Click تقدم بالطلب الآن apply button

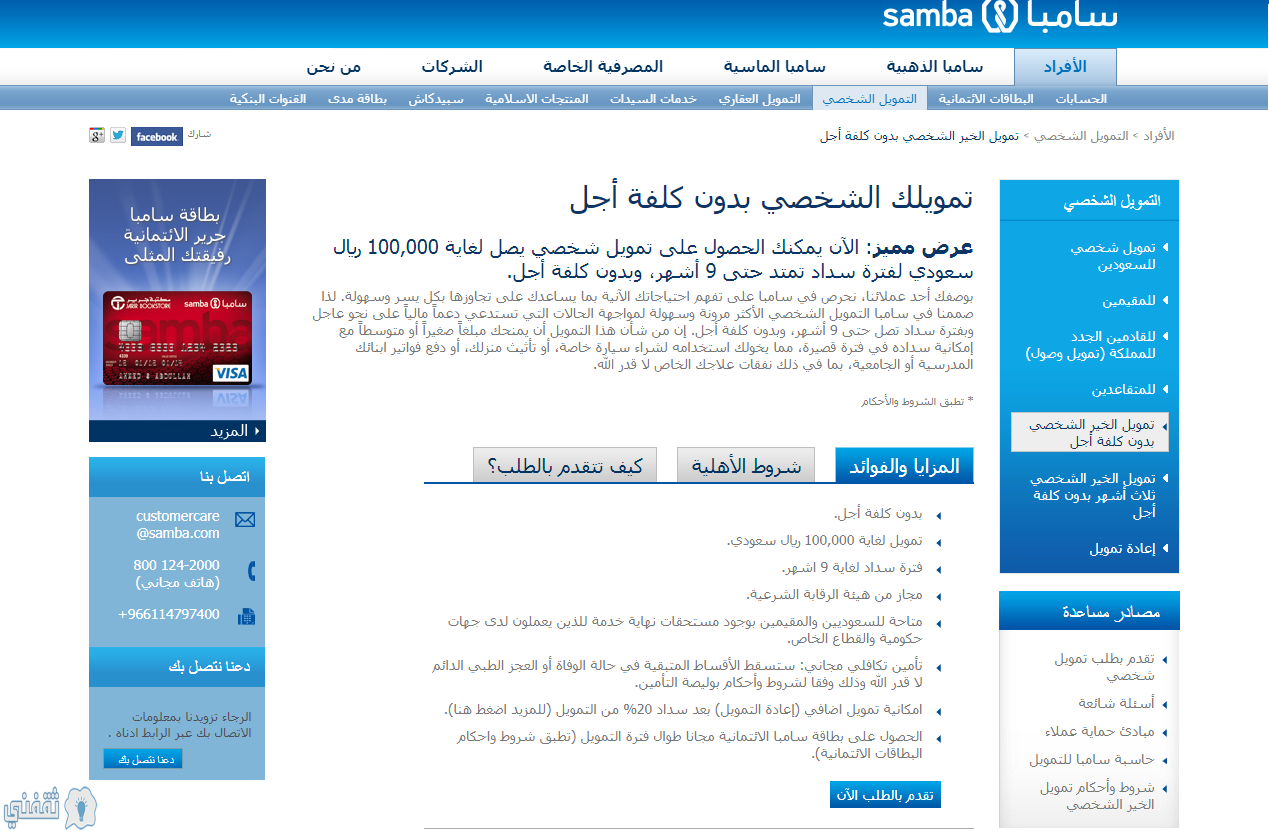[885, 795]
